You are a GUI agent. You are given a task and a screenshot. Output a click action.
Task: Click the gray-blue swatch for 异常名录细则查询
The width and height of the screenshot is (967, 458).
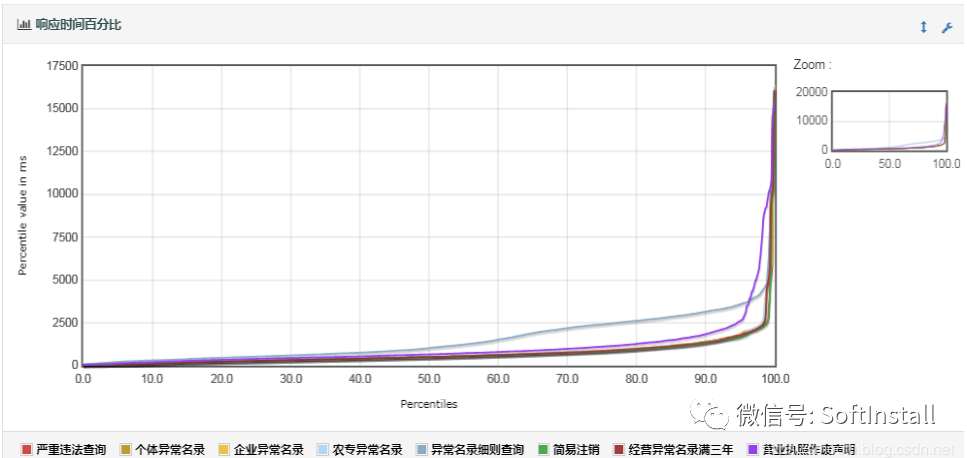point(422,449)
